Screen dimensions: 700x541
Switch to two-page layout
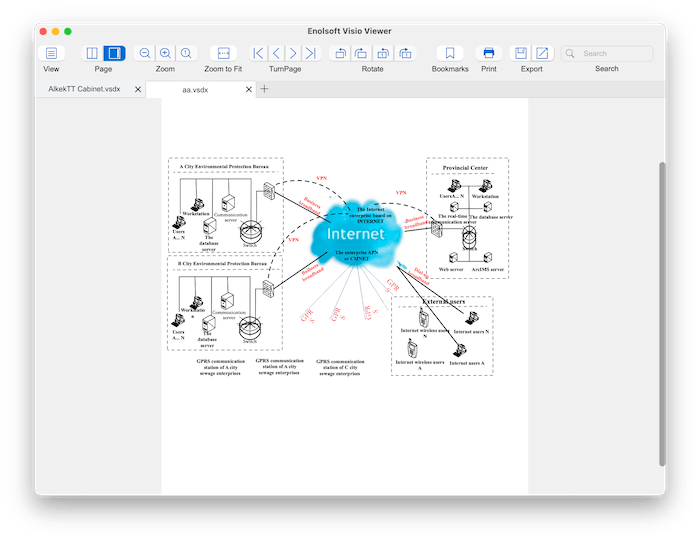[92, 53]
